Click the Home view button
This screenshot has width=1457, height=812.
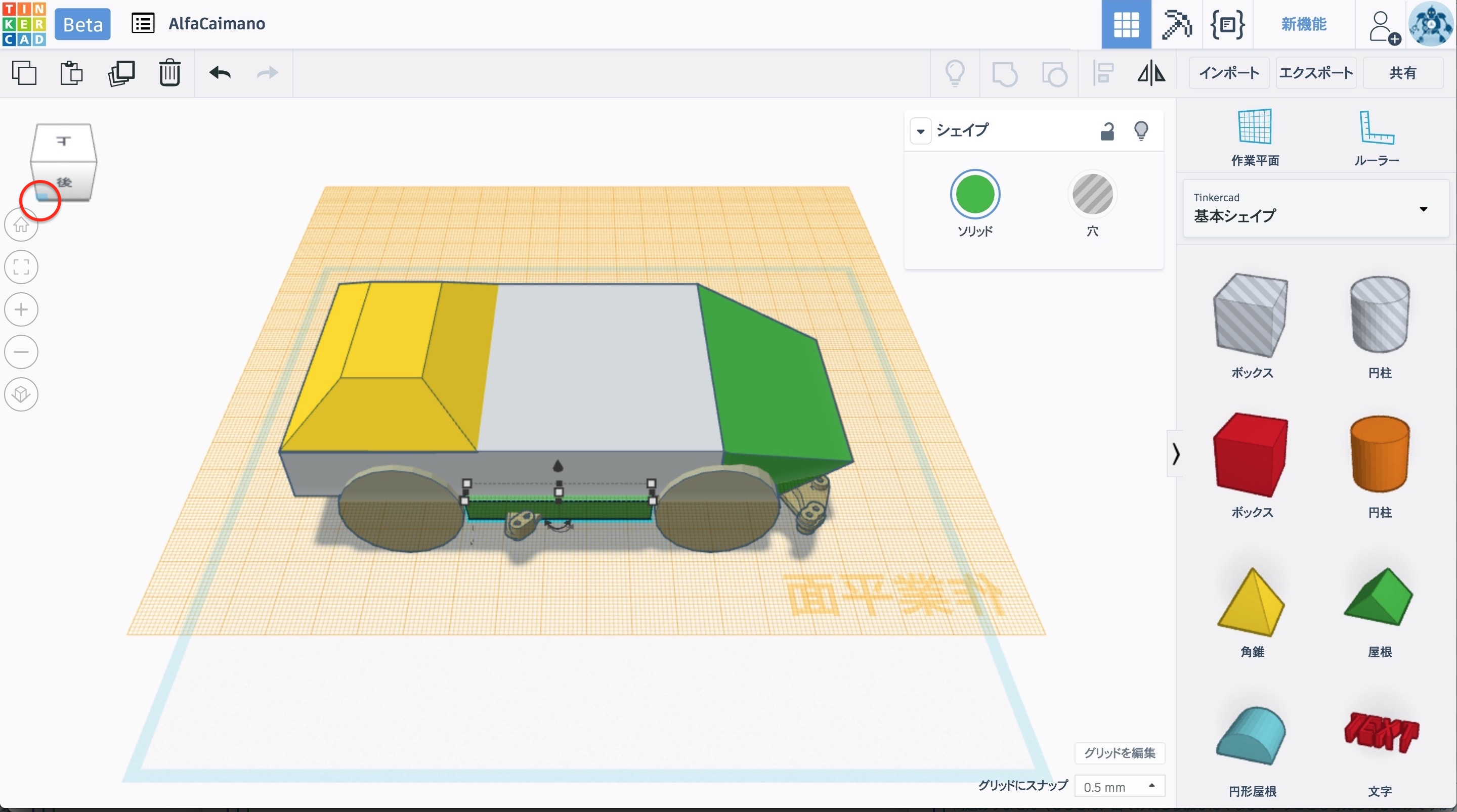coord(21,225)
